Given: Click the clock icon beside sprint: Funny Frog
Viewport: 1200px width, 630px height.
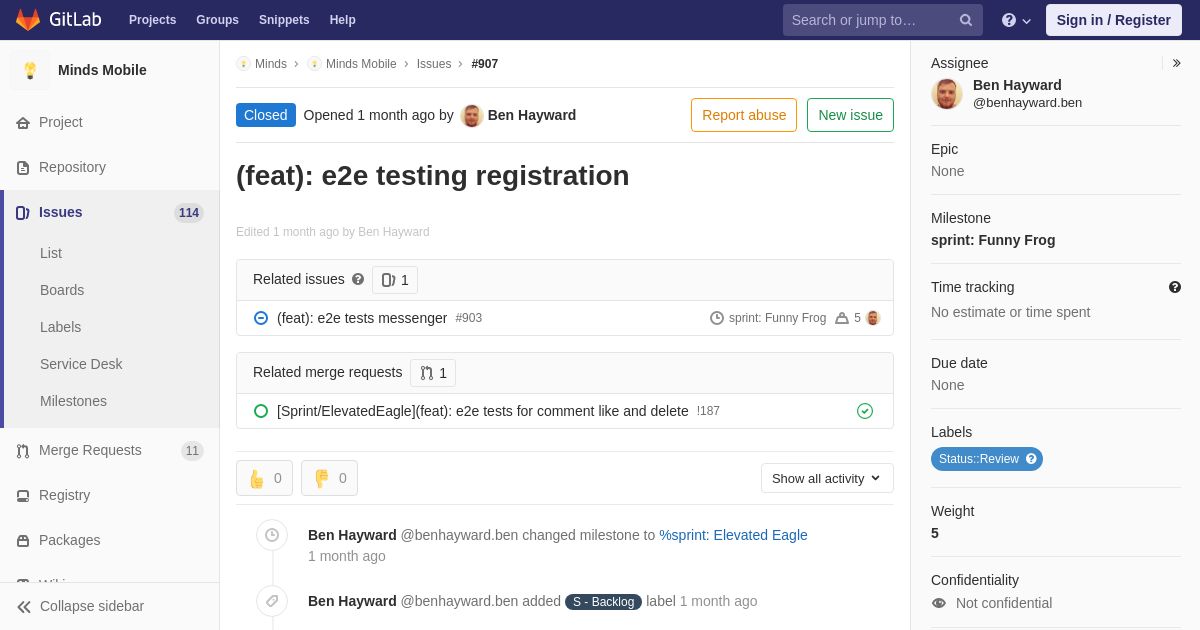Looking at the screenshot, I should (717, 318).
